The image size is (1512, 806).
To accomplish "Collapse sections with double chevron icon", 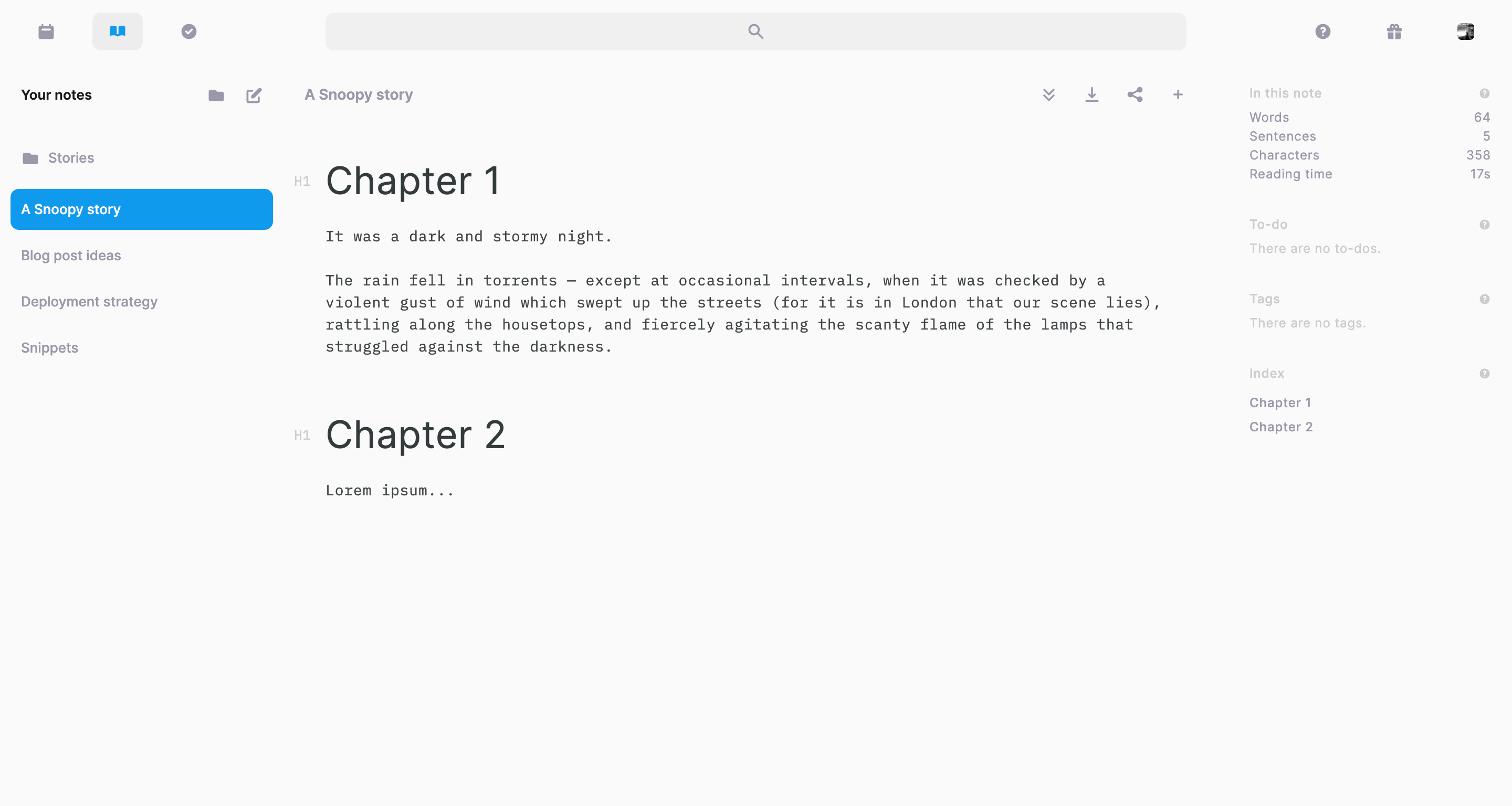I will point(1048,94).
